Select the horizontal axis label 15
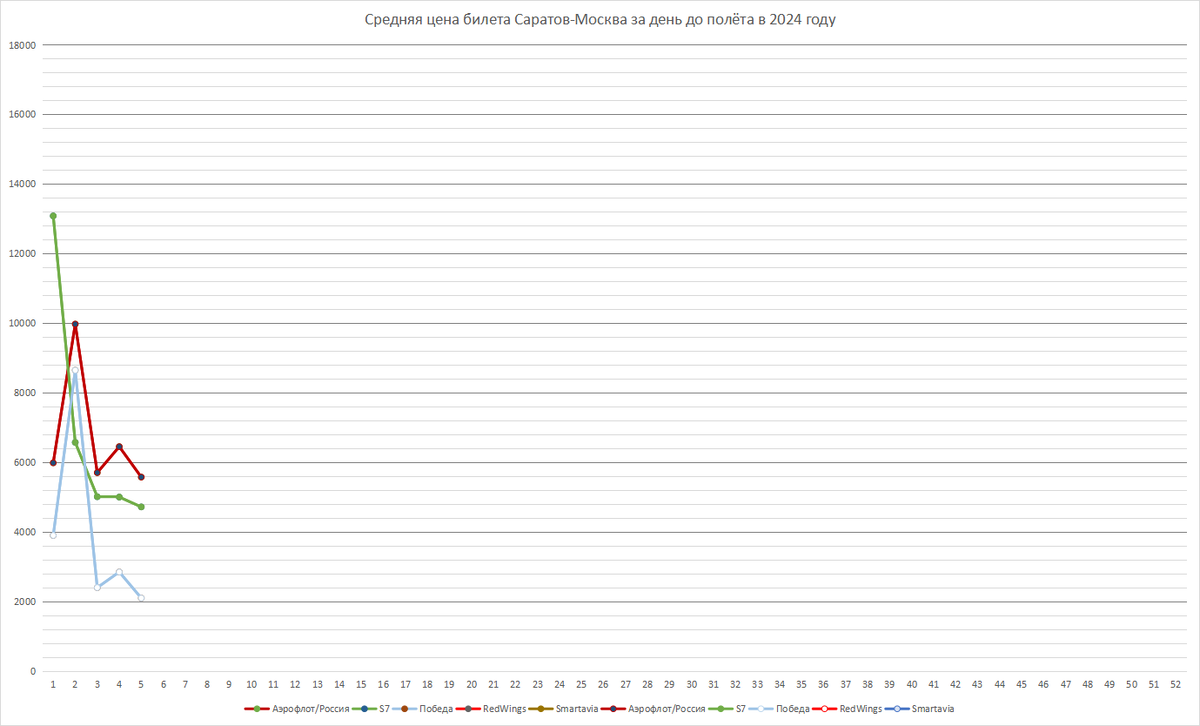Screen dimensions: 1200x726 tap(361, 685)
